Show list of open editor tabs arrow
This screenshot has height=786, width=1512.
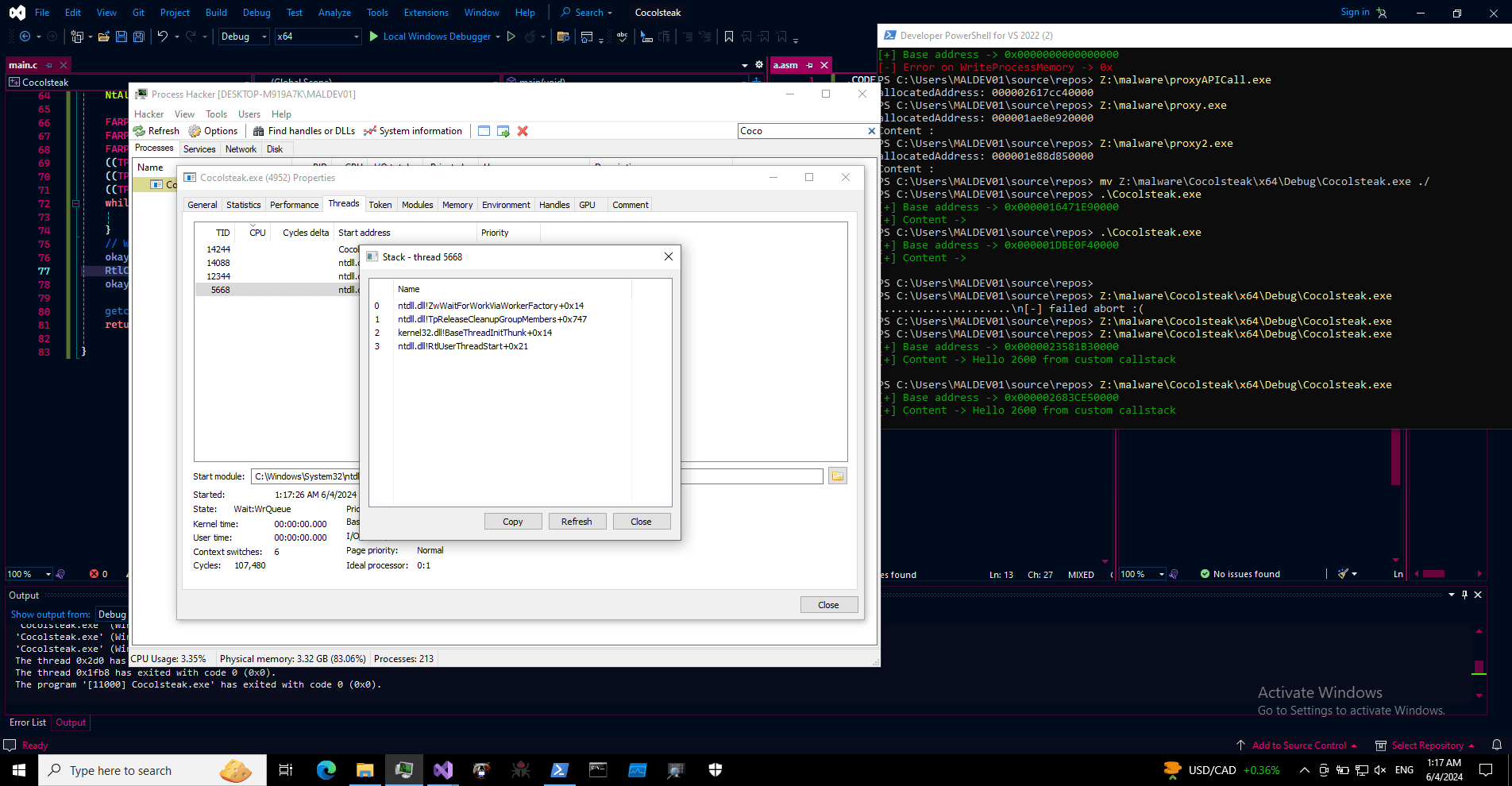(x=745, y=65)
